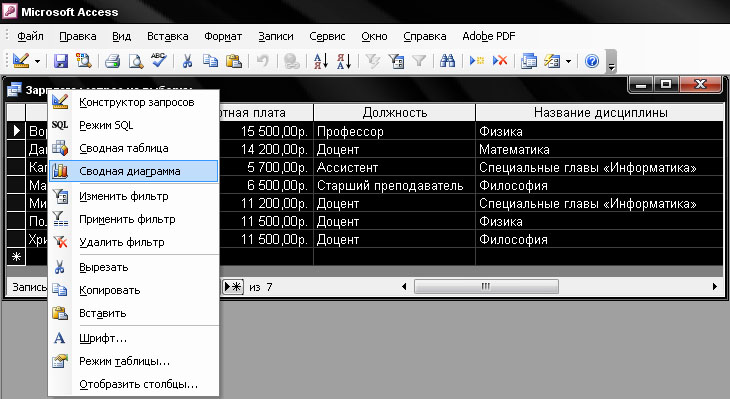
Task: Click the Database window toolbar icon
Action: [528, 61]
